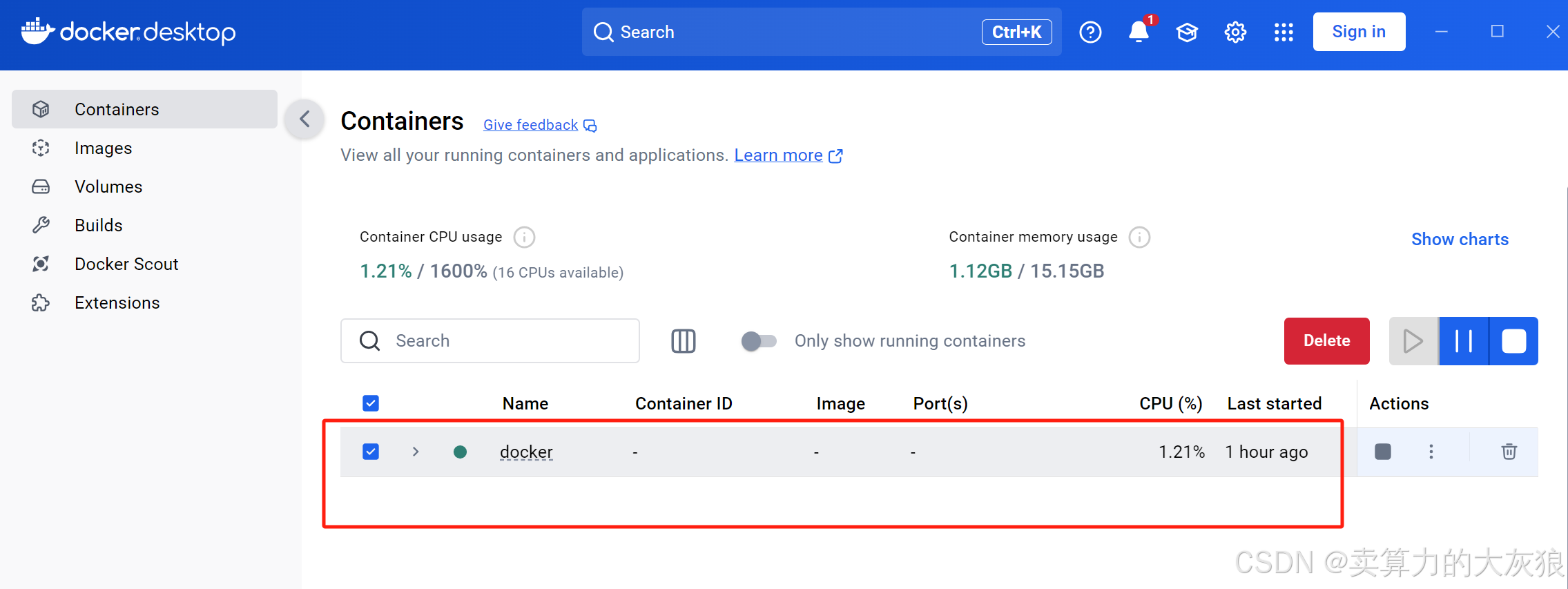Open the notifications bell icon
This screenshot has height=589, width=1568.
(x=1139, y=32)
